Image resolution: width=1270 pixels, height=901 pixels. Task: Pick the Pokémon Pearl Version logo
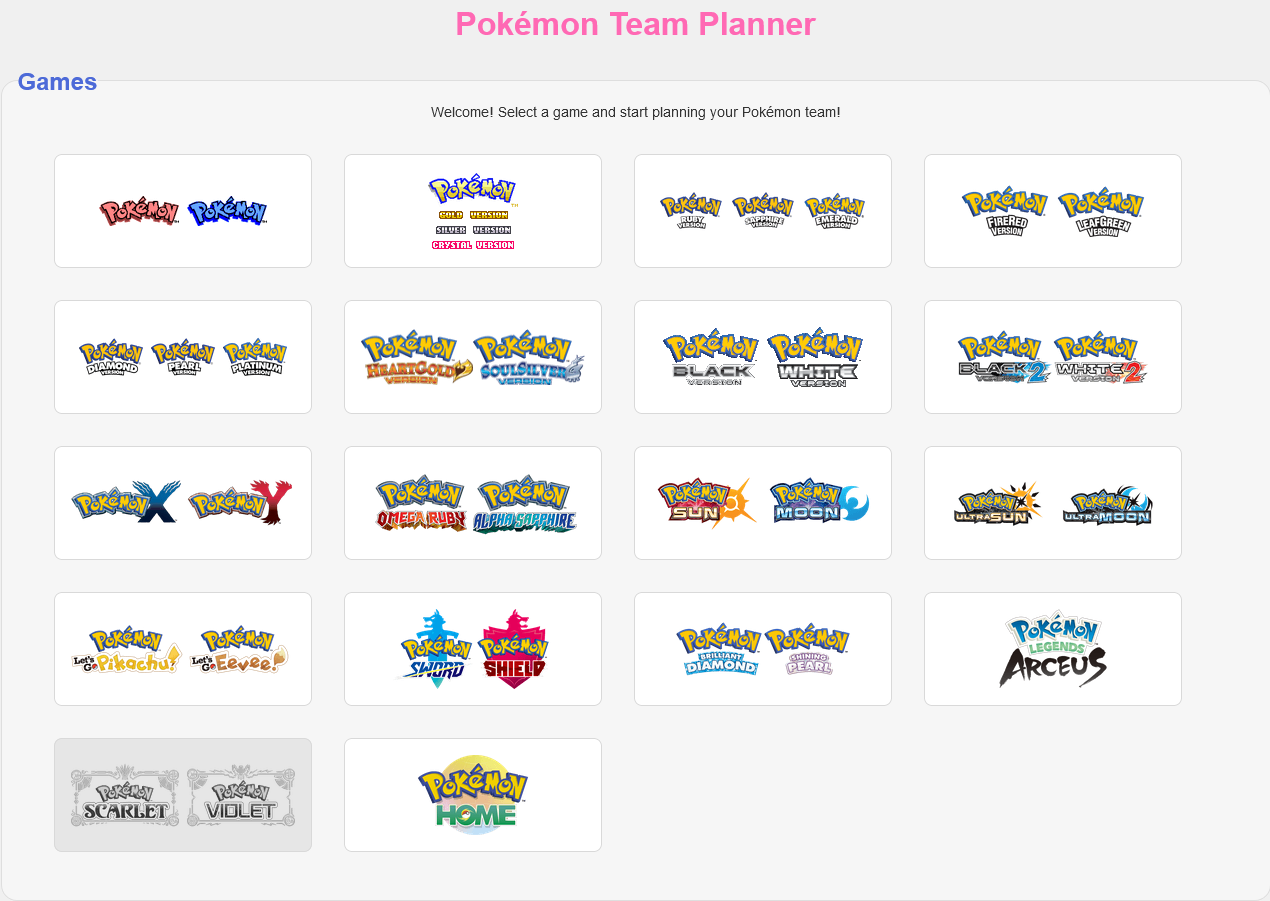pyautogui.click(x=183, y=357)
